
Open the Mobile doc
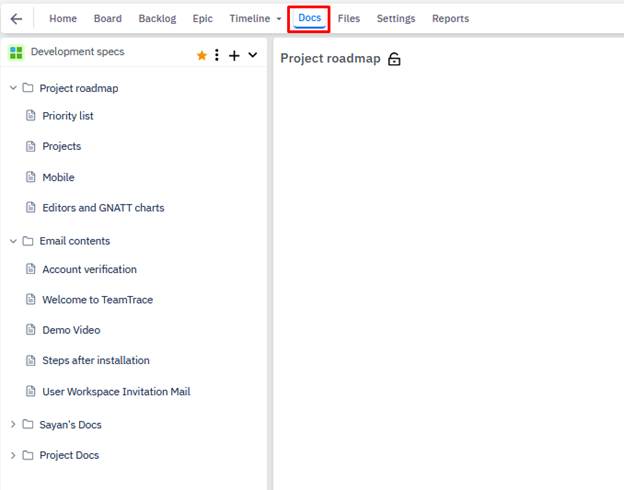tap(58, 177)
